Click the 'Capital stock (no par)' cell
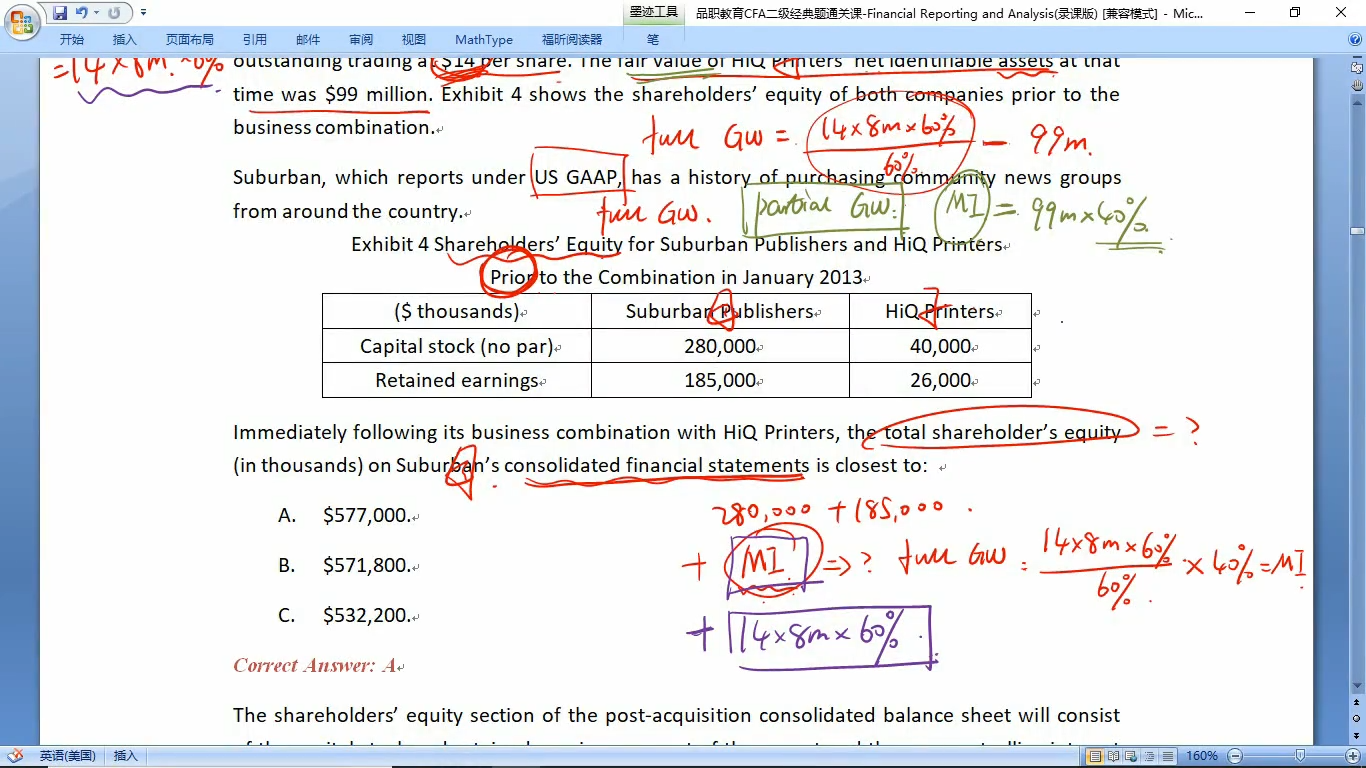The image size is (1366, 768). click(457, 346)
